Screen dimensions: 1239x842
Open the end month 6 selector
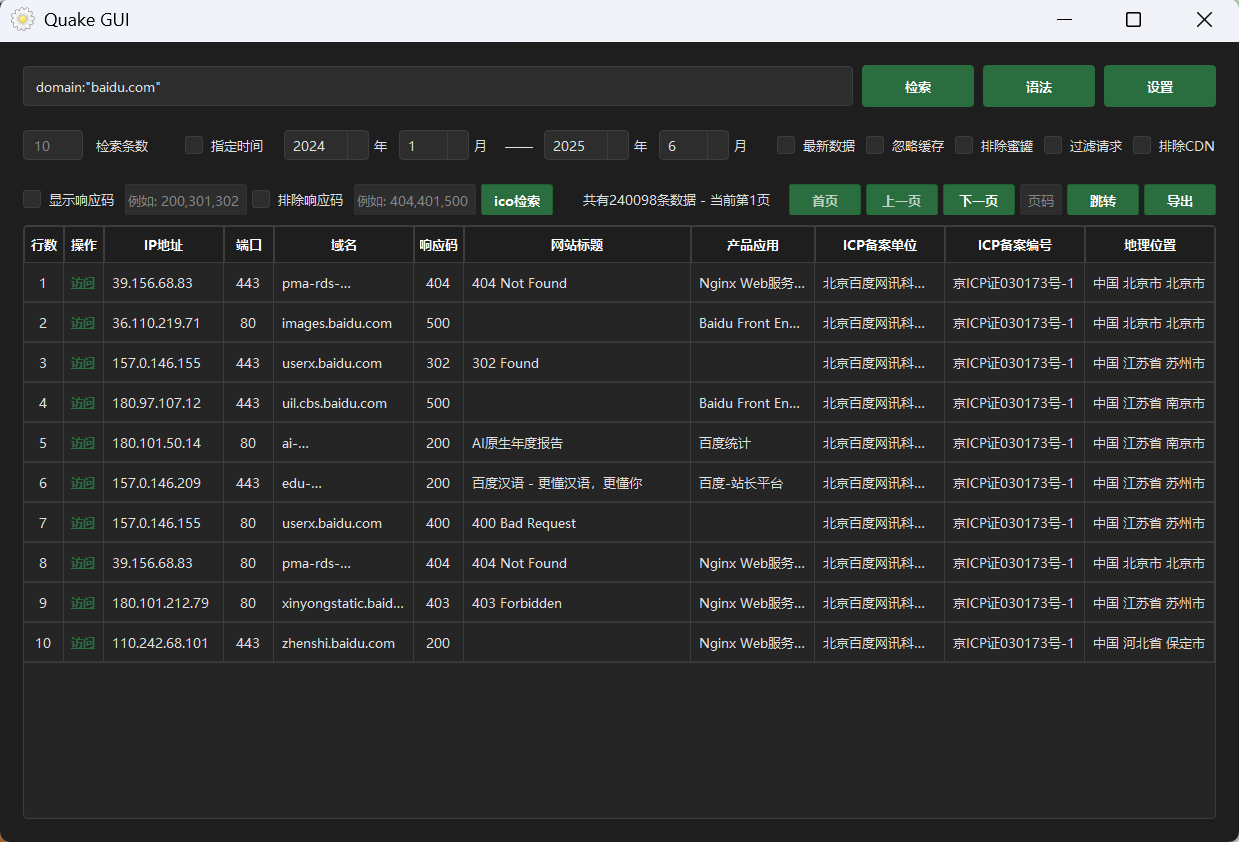tap(693, 146)
